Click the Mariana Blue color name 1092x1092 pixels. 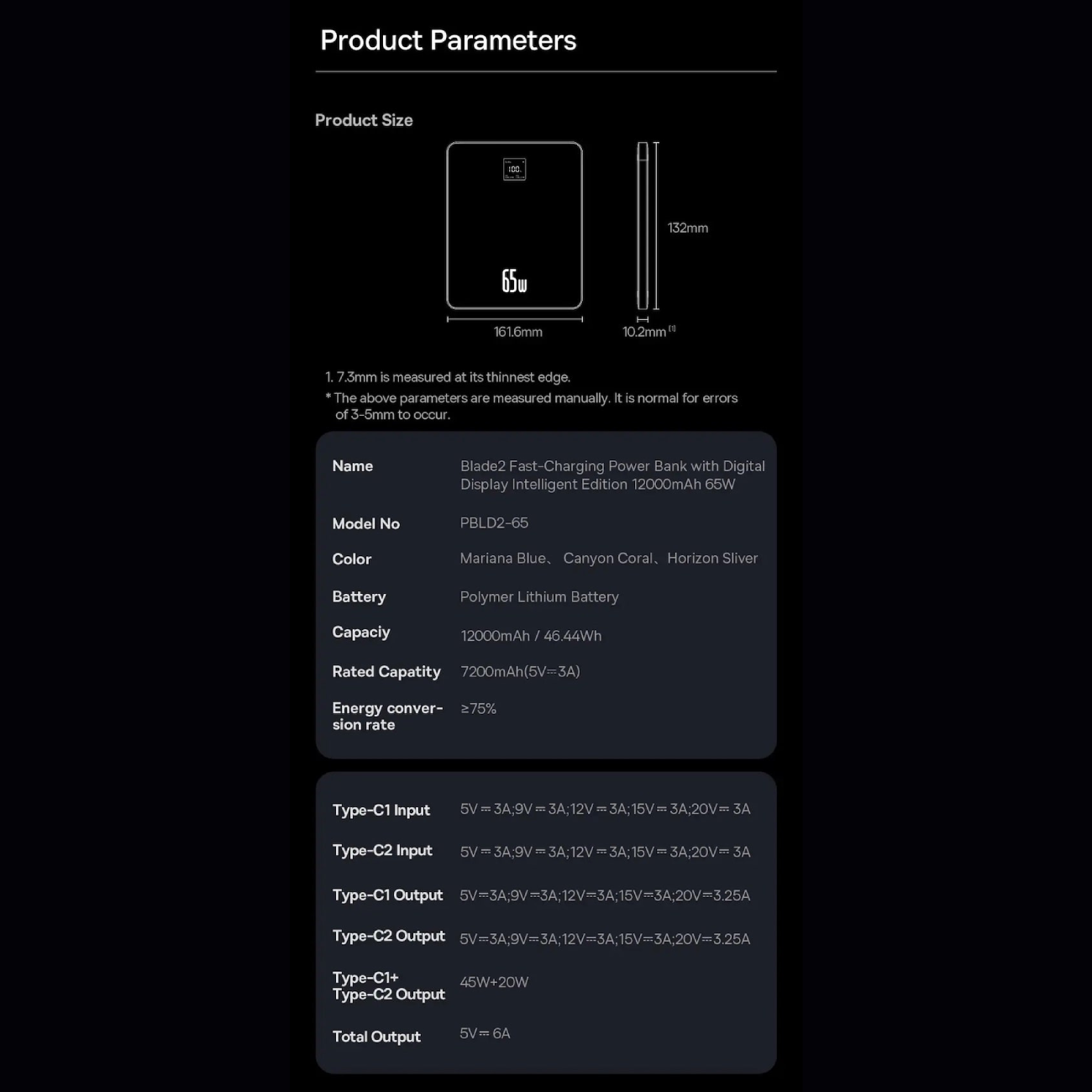coord(502,559)
